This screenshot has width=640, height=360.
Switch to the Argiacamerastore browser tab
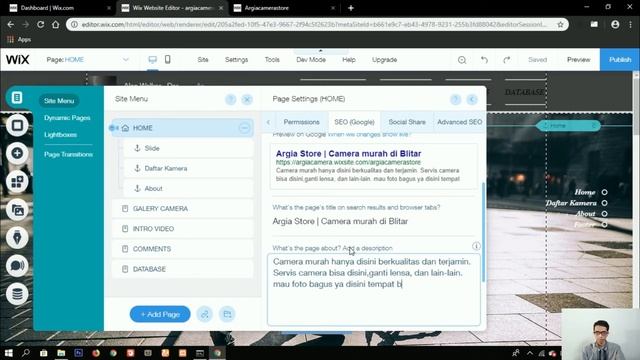(x=284, y=8)
